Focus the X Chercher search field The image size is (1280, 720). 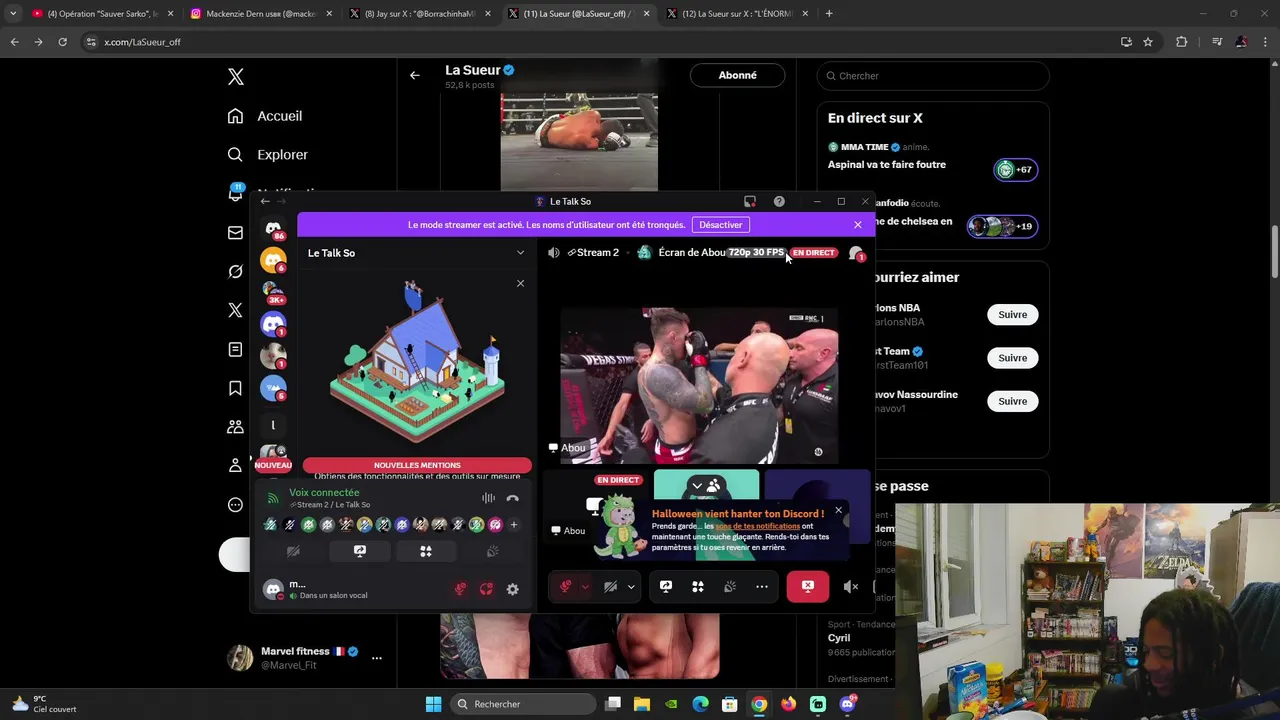[x=933, y=76]
